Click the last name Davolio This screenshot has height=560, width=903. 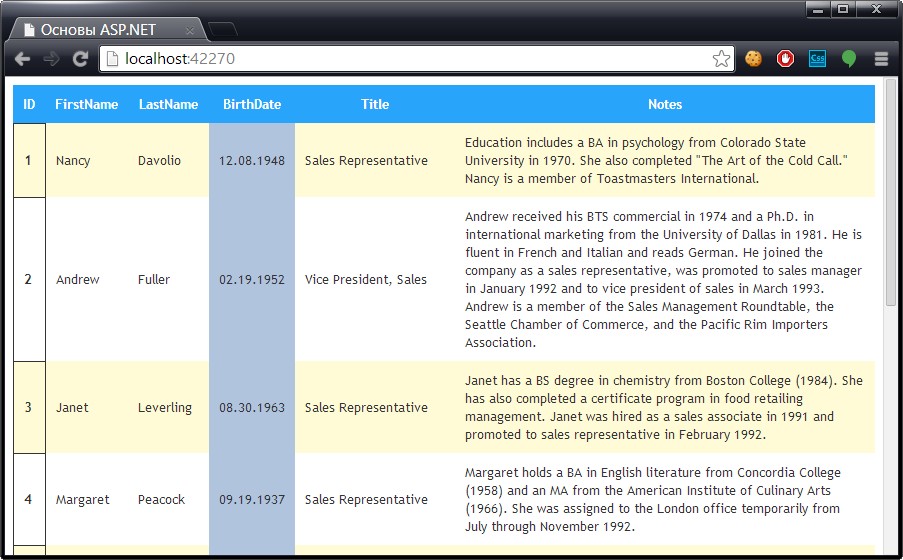(x=160, y=161)
